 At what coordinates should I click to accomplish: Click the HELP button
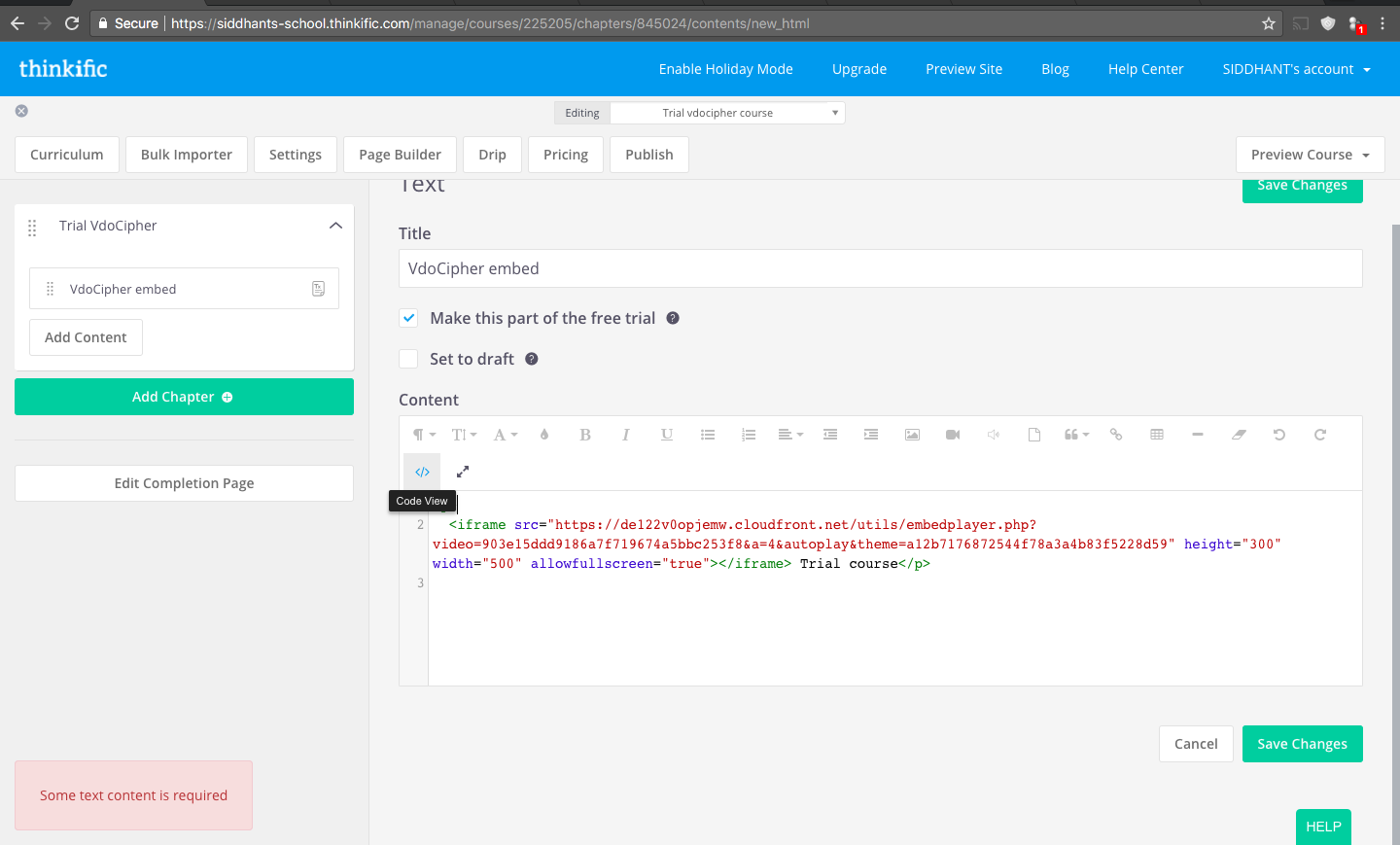pyautogui.click(x=1323, y=827)
